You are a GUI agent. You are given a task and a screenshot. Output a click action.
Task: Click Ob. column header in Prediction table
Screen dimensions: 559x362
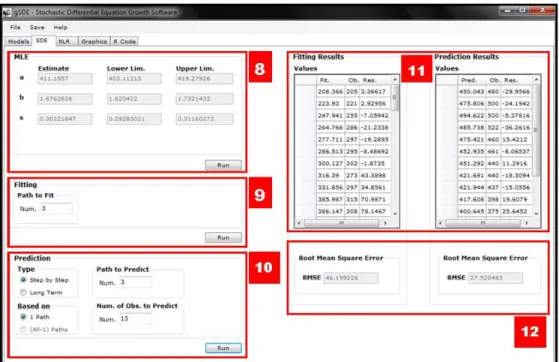(494, 80)
